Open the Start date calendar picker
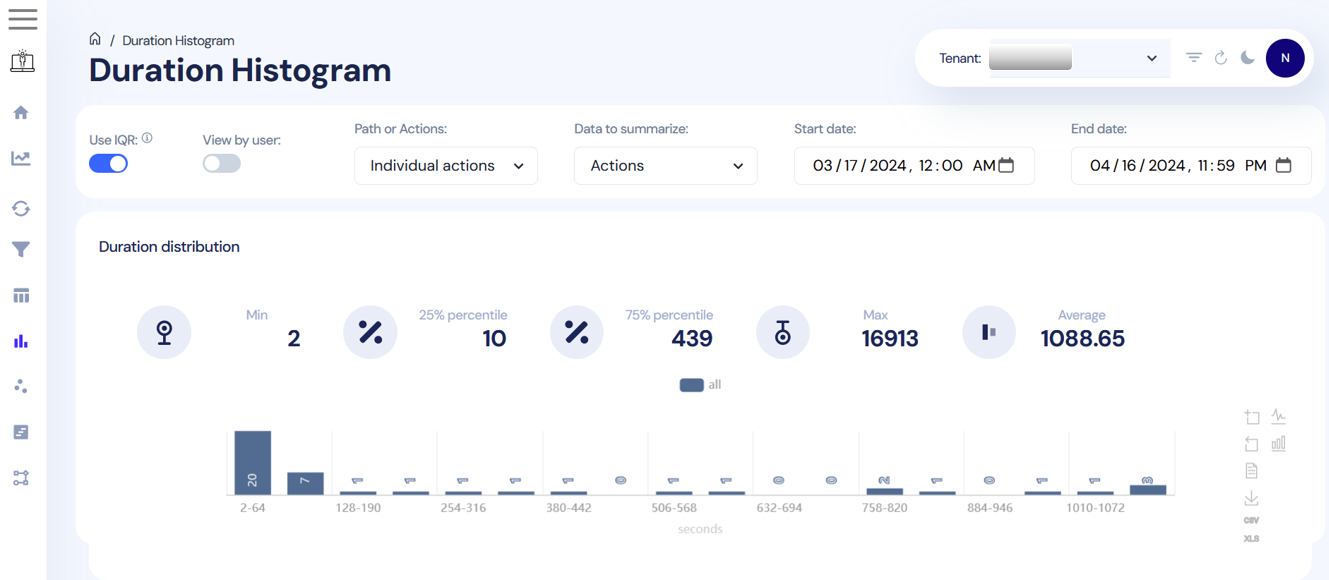This screenshot has height=580, width=1329. (1007, 165)
